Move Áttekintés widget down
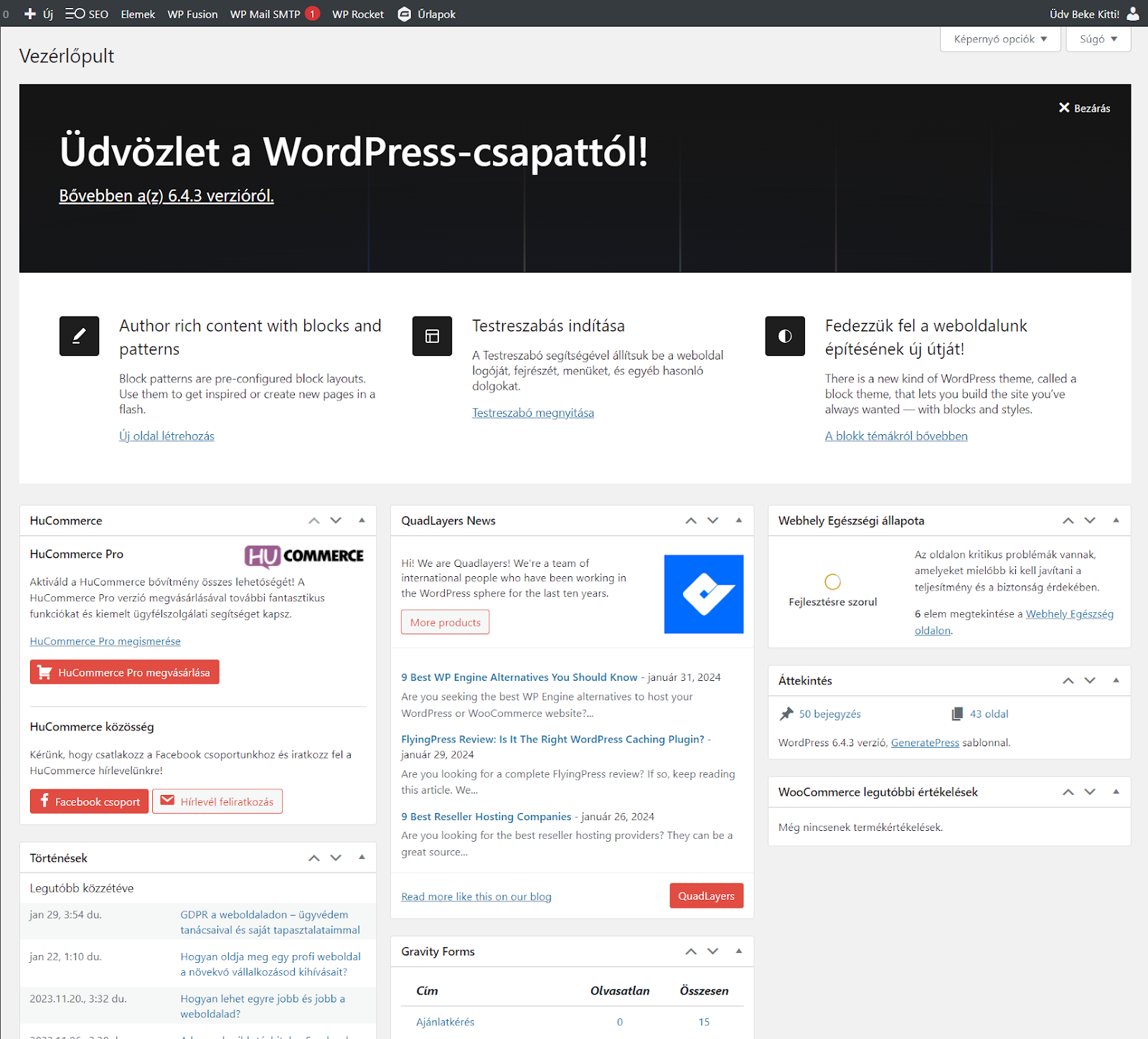The image size is (1148, 1039). (1090, 680)
